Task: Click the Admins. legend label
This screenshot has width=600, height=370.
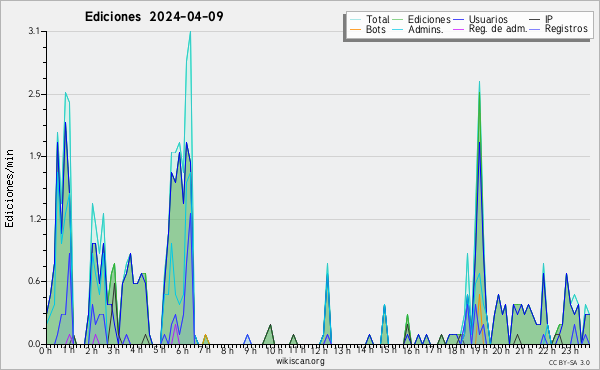Action: (x=426, y=29)
